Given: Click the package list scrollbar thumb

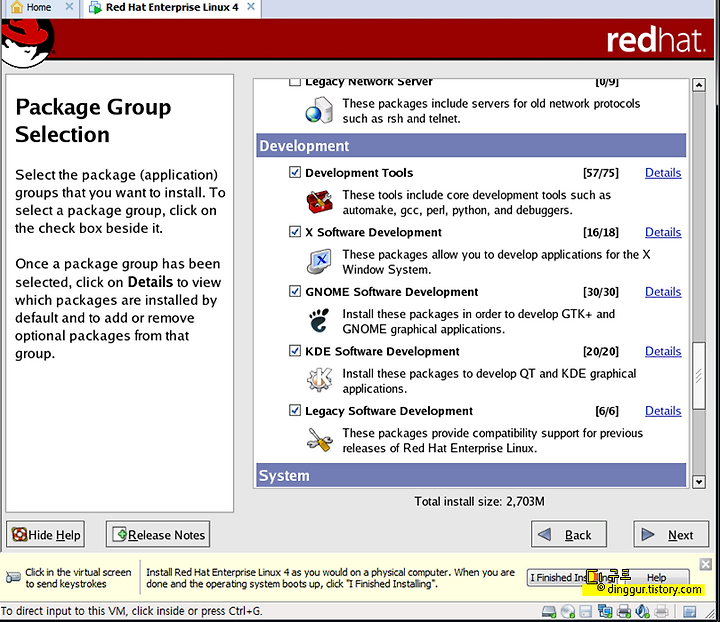Looking at the screenshot, I should (699, 375).
